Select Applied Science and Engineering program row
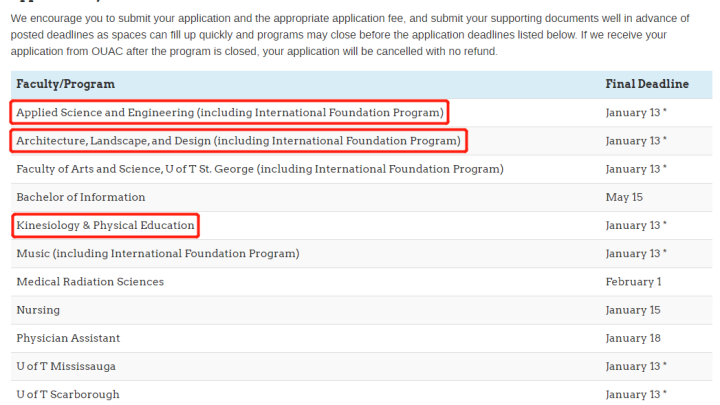This screenshot has width=720, height=405. [x=229, y=112]
